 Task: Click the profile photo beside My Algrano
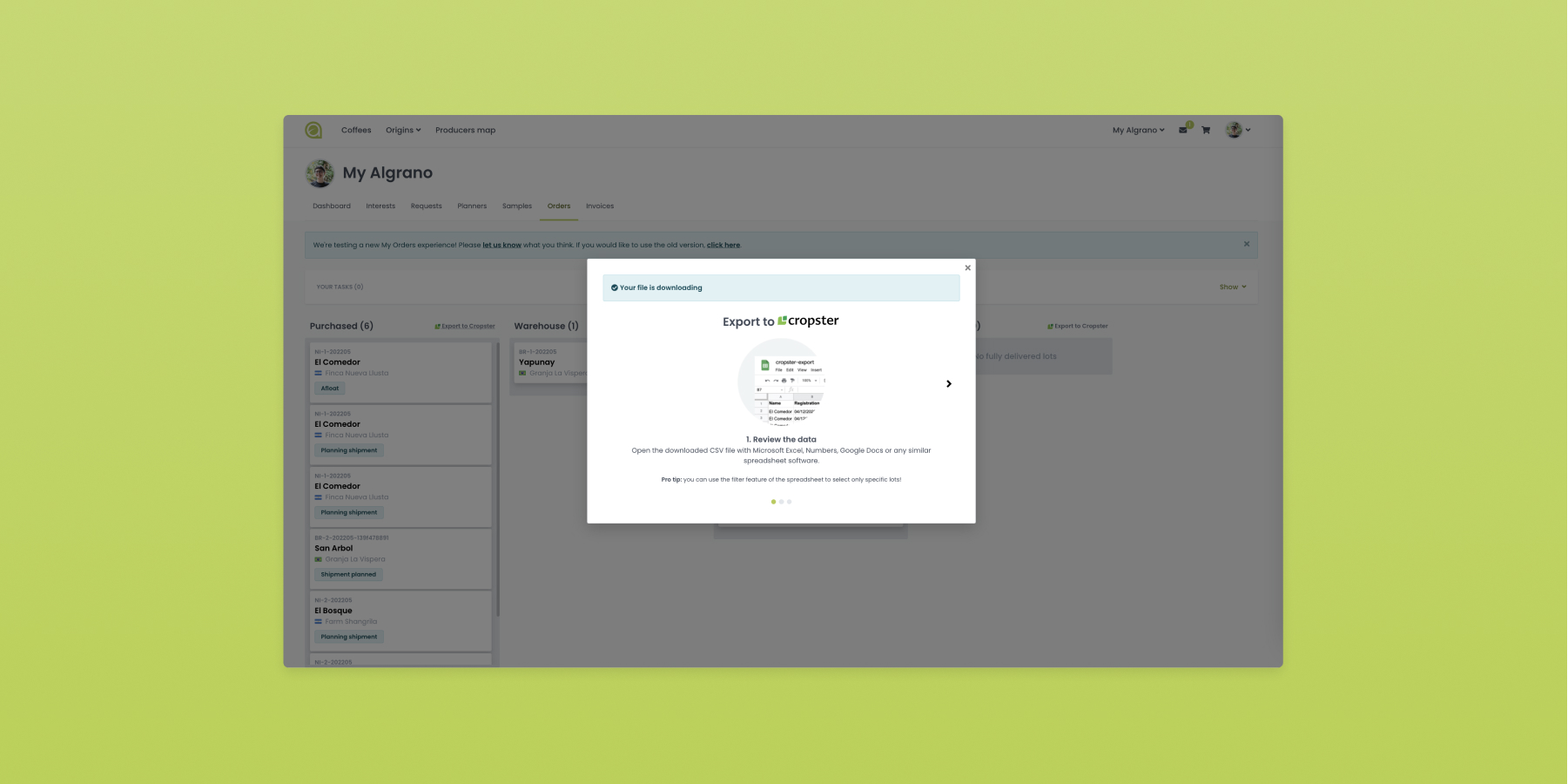click(320, 173)
